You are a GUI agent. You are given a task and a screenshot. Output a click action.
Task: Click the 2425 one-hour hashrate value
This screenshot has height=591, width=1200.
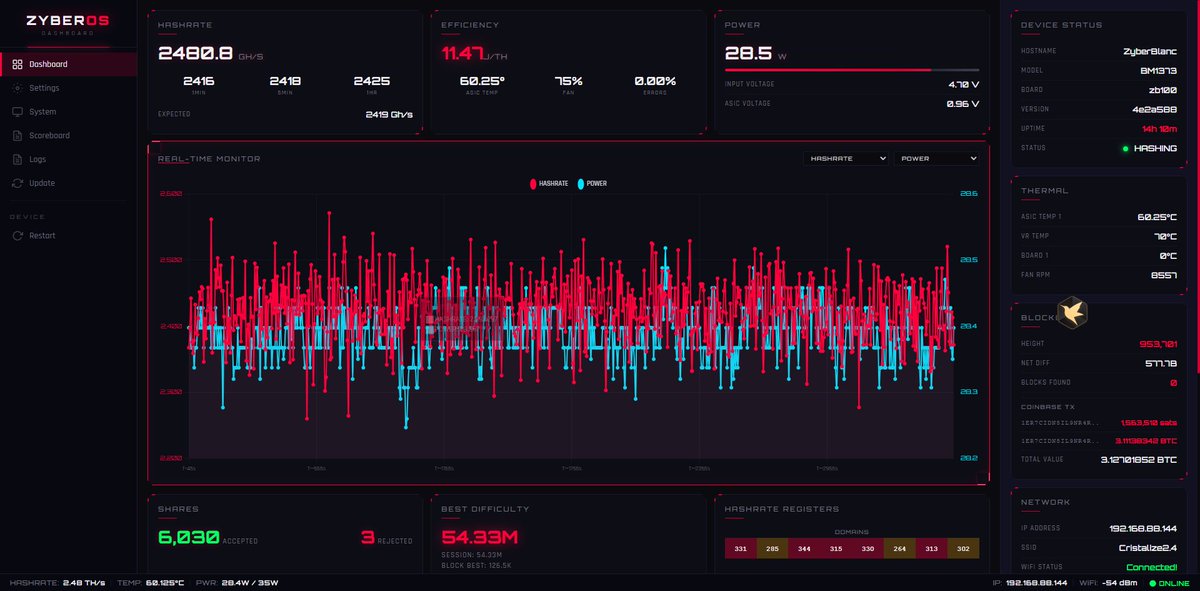click(x=371, y=81)
